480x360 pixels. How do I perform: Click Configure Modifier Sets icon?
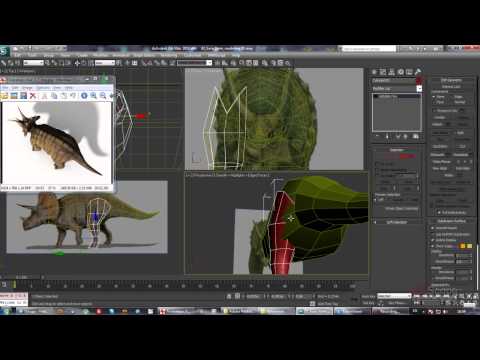point(415,136)
